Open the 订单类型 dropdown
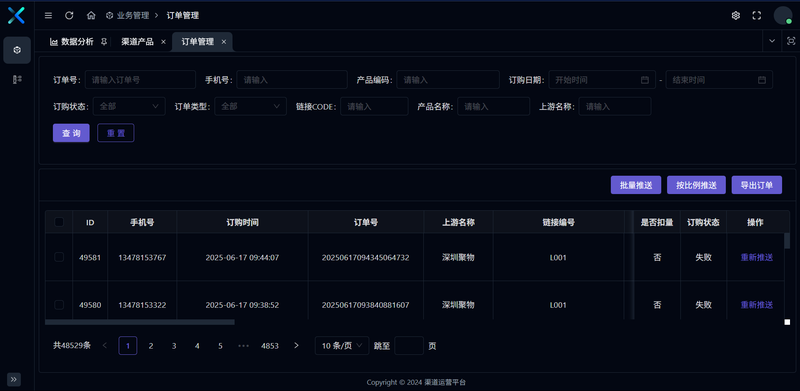 tap(251, 106)
